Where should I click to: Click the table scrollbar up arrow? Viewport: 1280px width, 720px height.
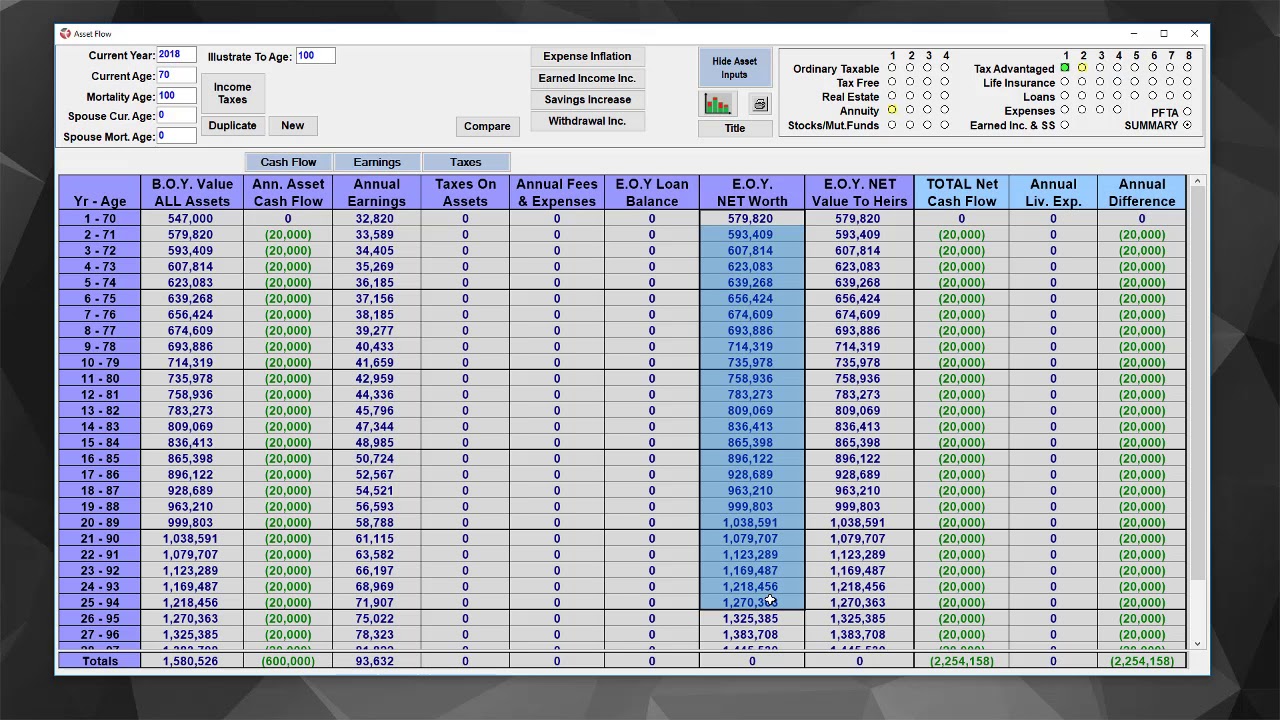point(1197,182)
